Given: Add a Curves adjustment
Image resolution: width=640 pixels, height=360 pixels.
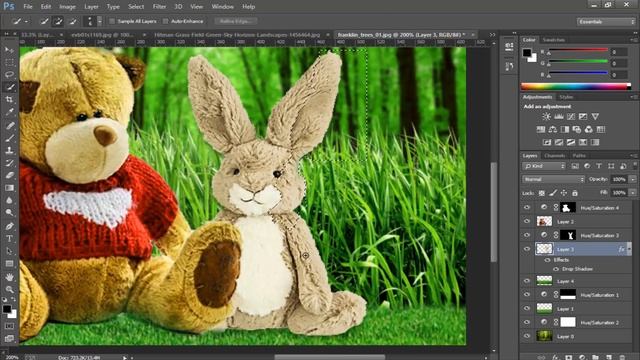Looking at the screenshot, I should click(x=571, y=117).
